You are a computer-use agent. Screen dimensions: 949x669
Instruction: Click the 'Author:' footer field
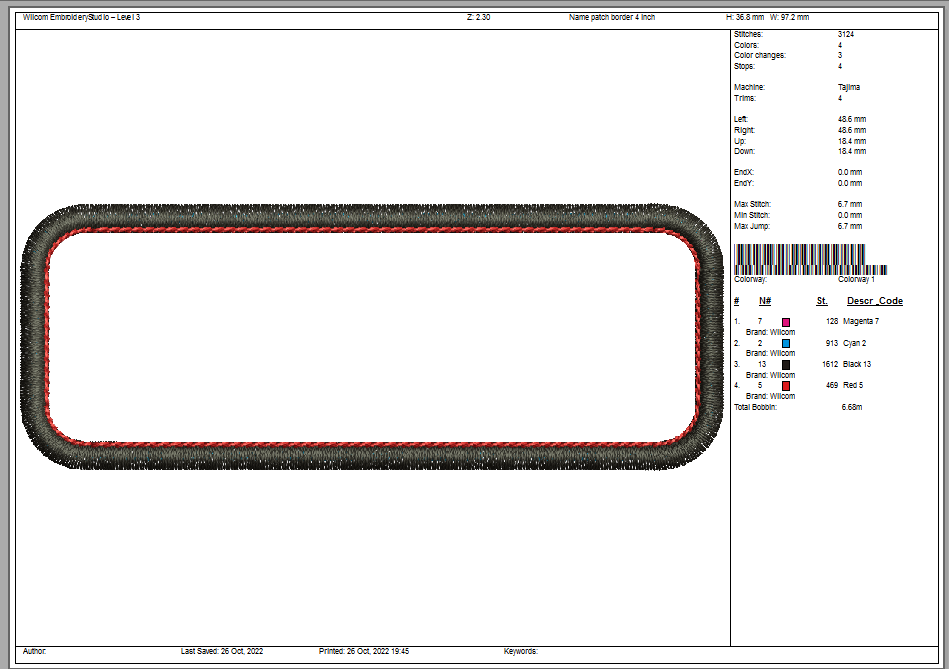[34, 651]
